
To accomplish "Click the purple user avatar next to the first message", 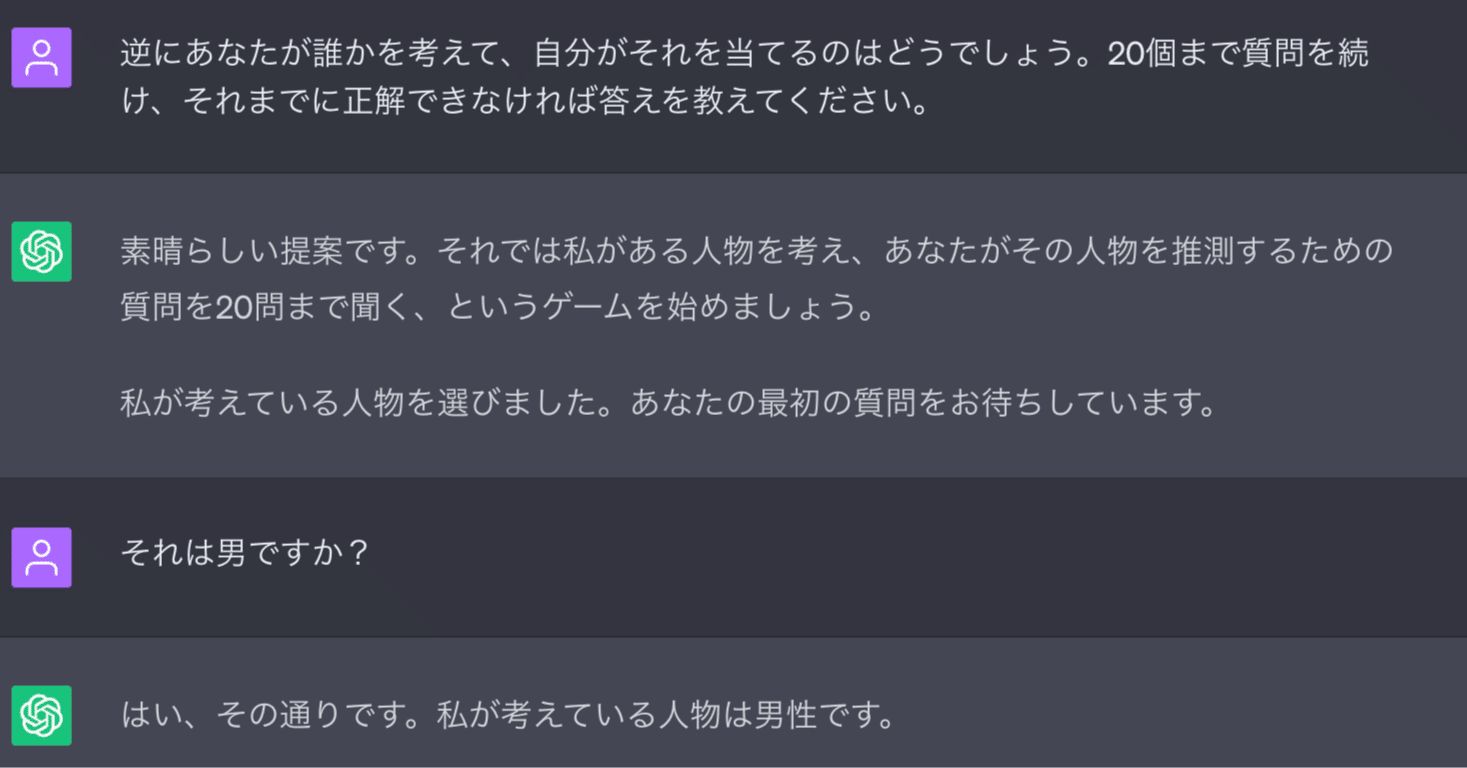I will pyautogui.click(x=41, y=58).
